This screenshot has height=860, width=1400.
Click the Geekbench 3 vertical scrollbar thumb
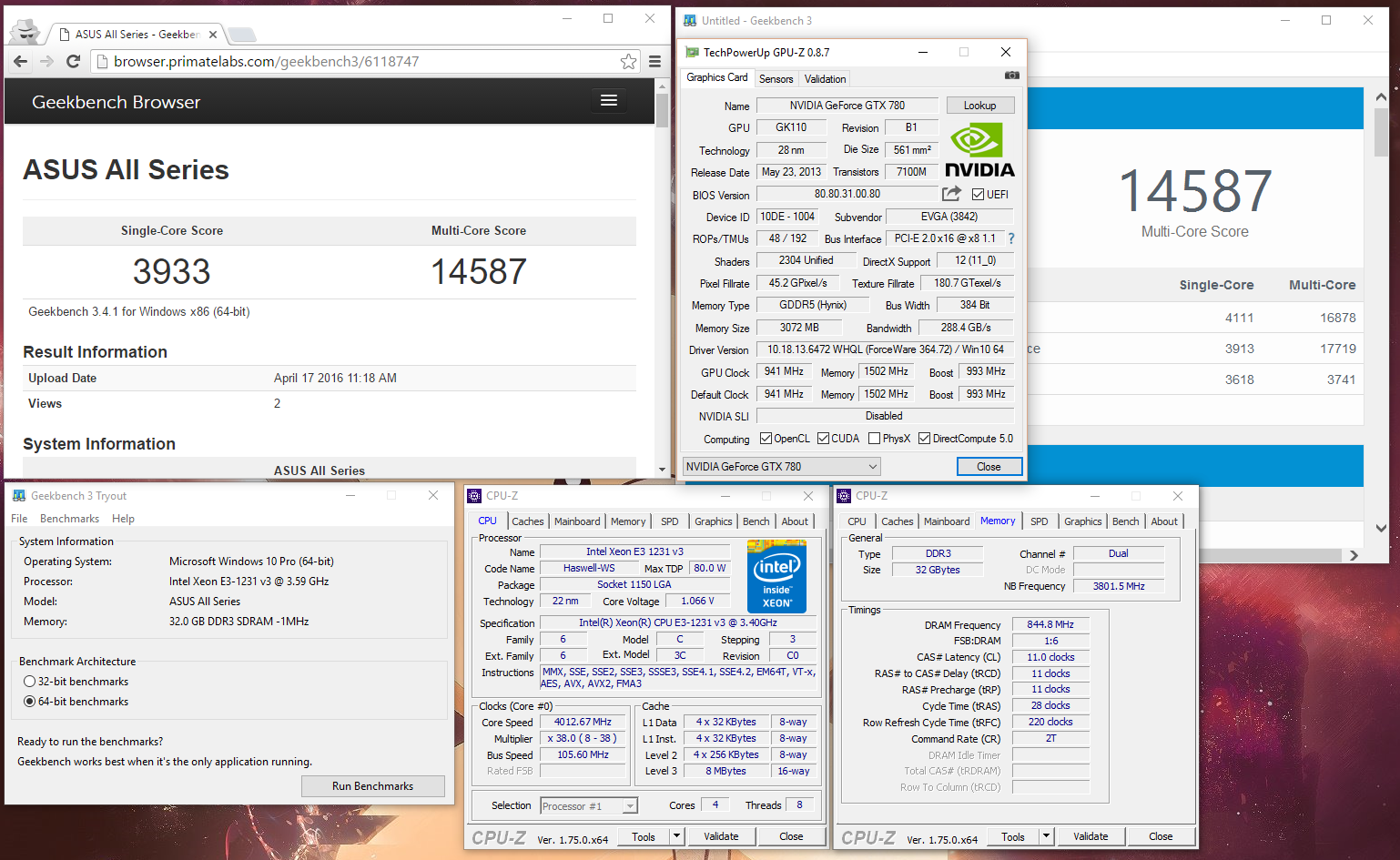click(1381, 134)
